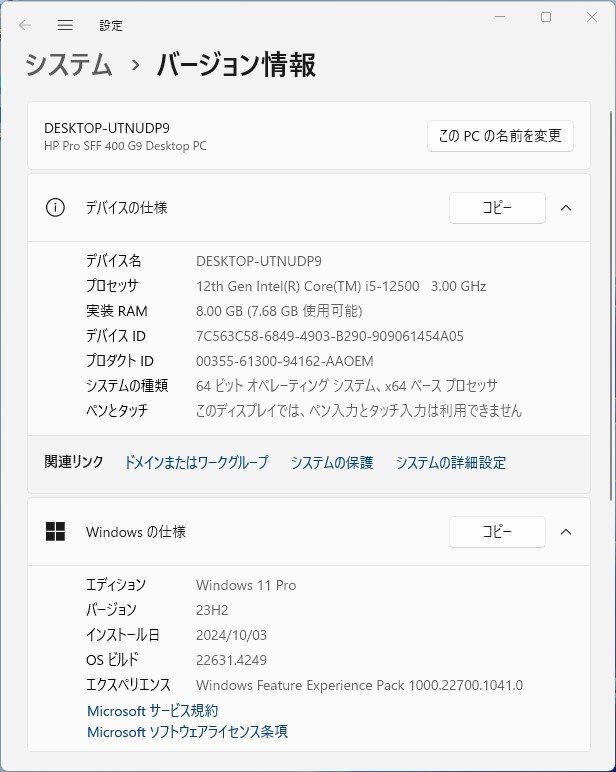Maximize the Settings window
This screenshot has height=772, width=616.
[x=546, y=17]
